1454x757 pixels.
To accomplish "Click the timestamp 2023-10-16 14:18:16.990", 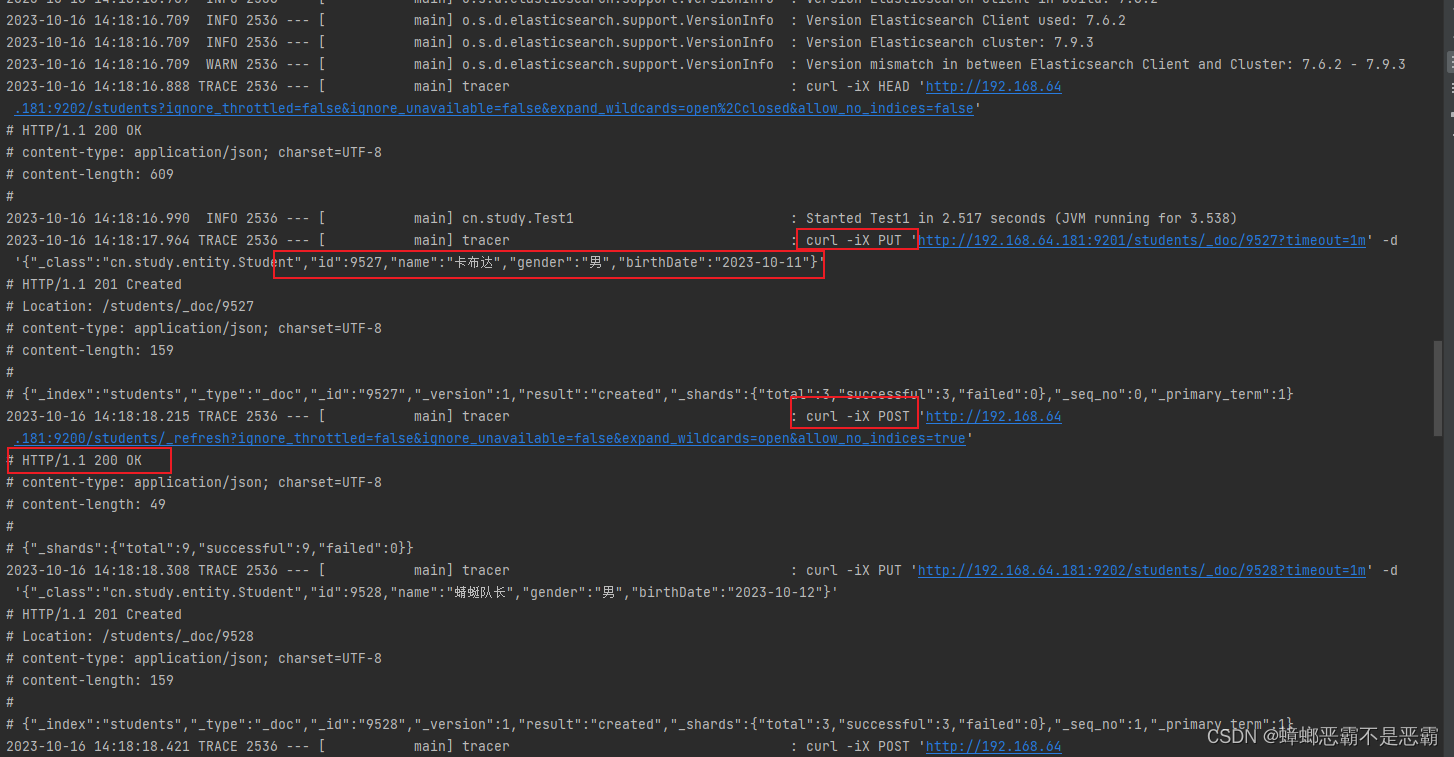I will click(98, 218).
